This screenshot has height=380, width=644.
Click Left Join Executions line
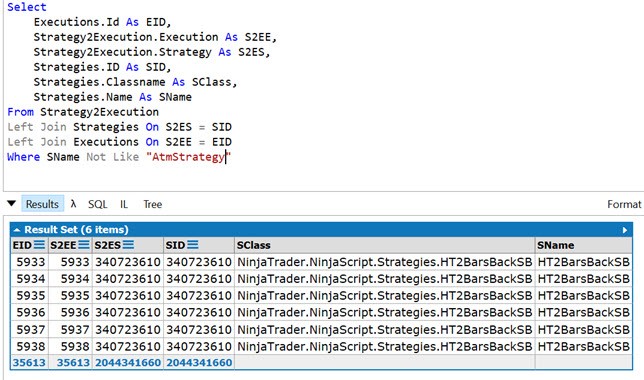pos(120,142)
